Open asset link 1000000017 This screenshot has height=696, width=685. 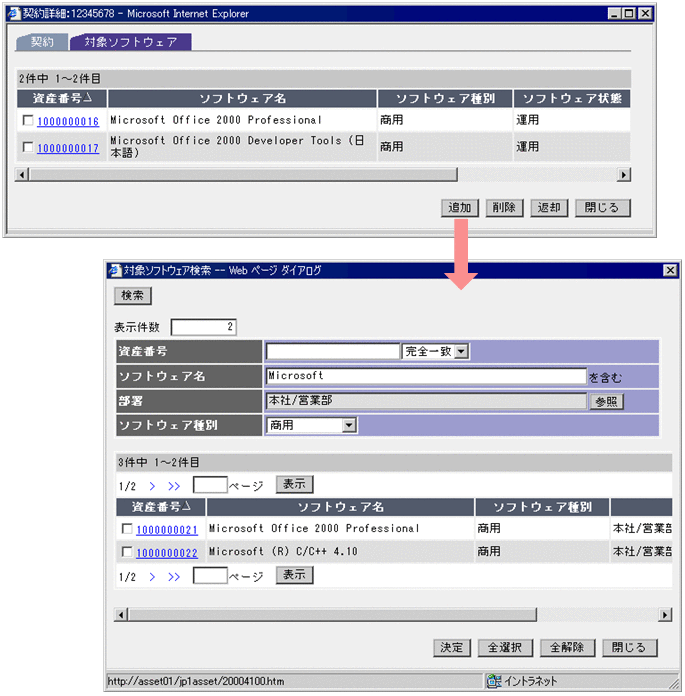(68, 148)
